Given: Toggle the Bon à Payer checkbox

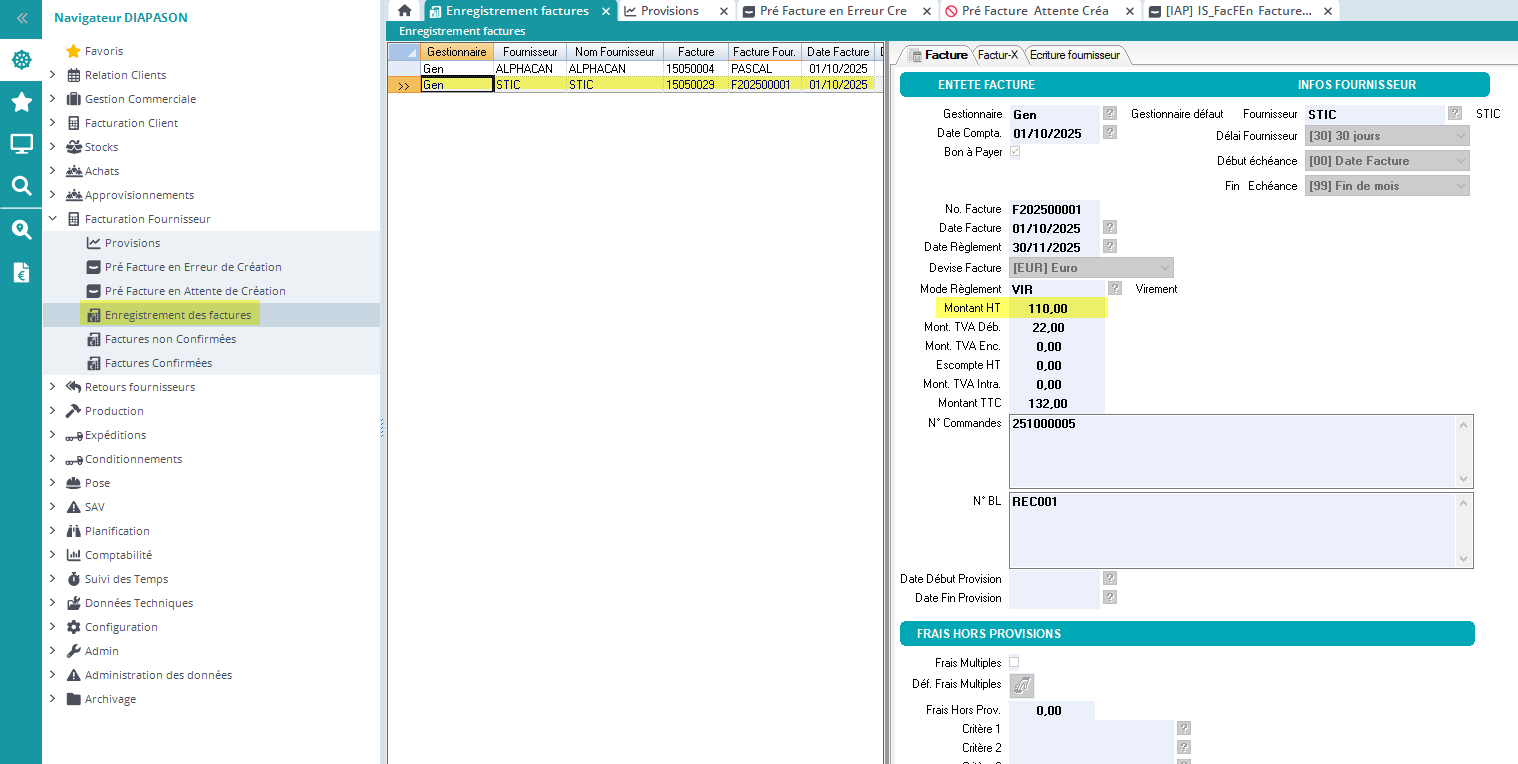Looking at the screenshot, I should coord(1014,152).
